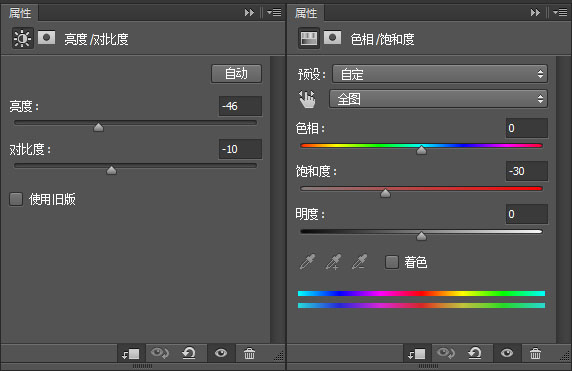Pick the subtract-from-sample eyedropper tool
572x371 pixels.
tap(359, 262)
